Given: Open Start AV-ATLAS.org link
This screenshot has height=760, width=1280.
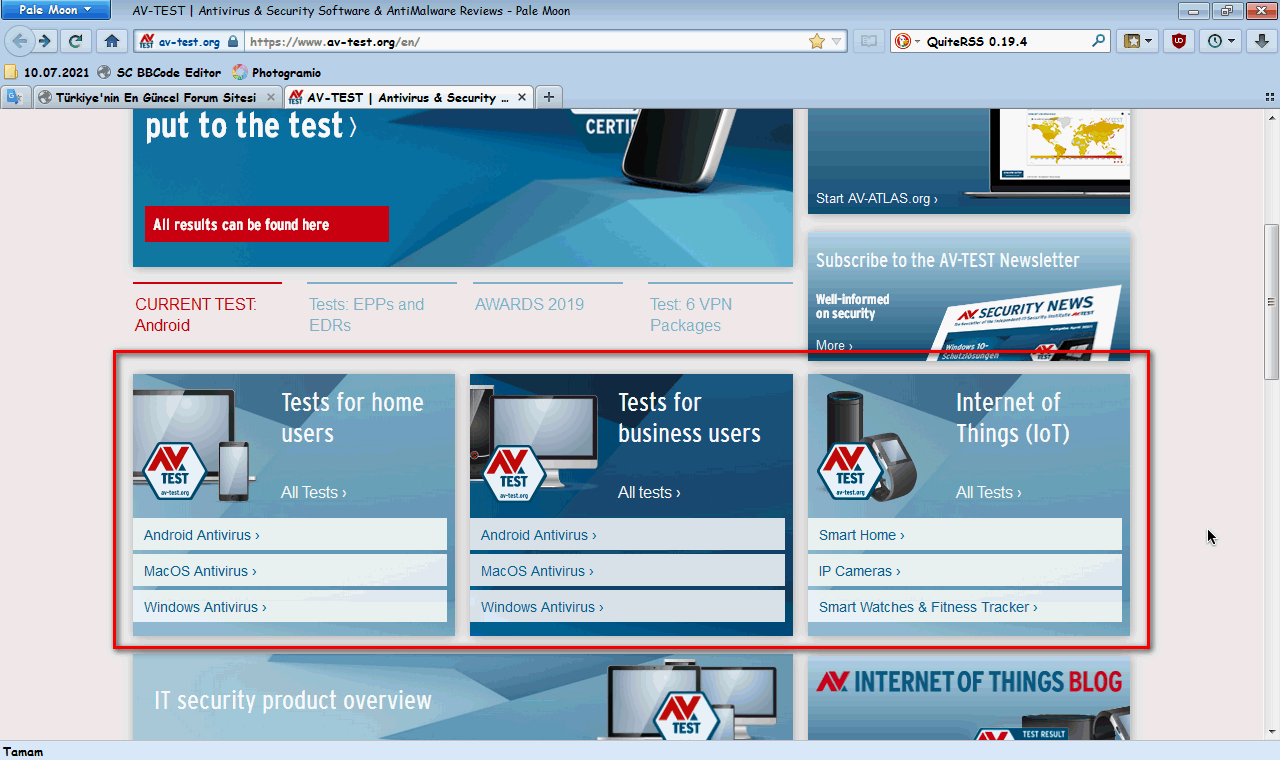Looking at the screenshot, I should tap(877, 199).
